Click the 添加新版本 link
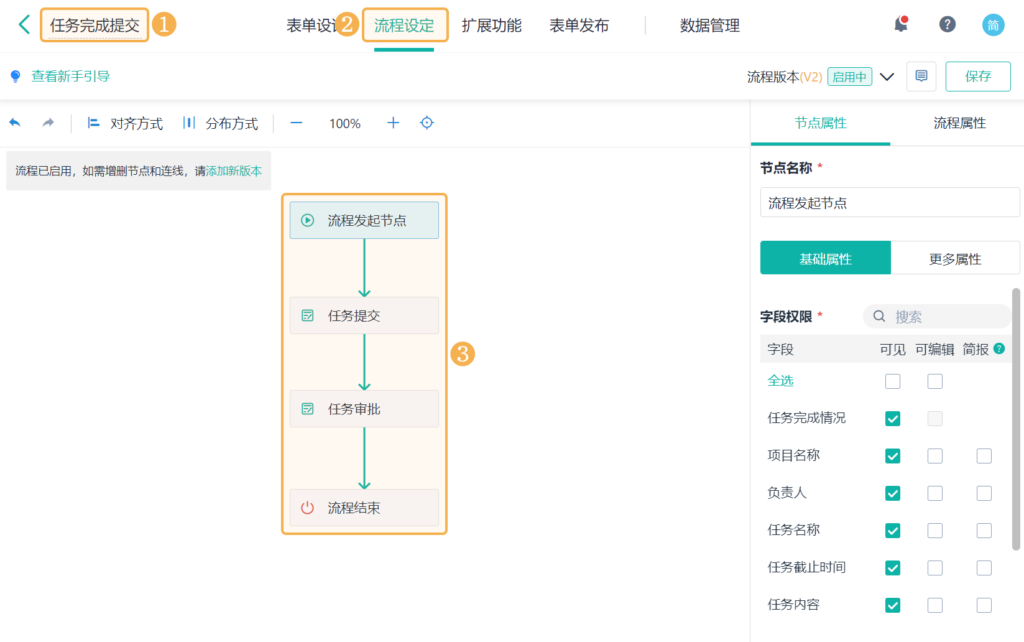This screenshot has width=1024, height=642. click(x=230, y=171)
